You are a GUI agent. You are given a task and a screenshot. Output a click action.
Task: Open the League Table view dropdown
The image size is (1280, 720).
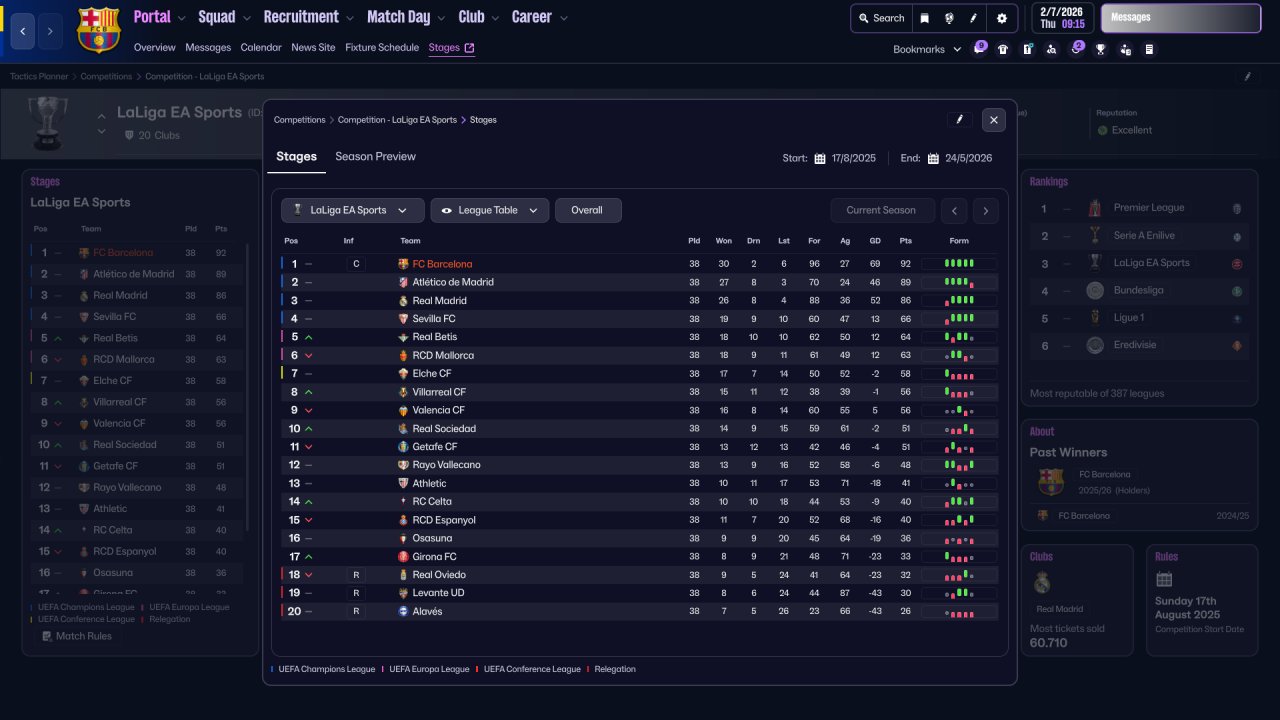point(490,210)
